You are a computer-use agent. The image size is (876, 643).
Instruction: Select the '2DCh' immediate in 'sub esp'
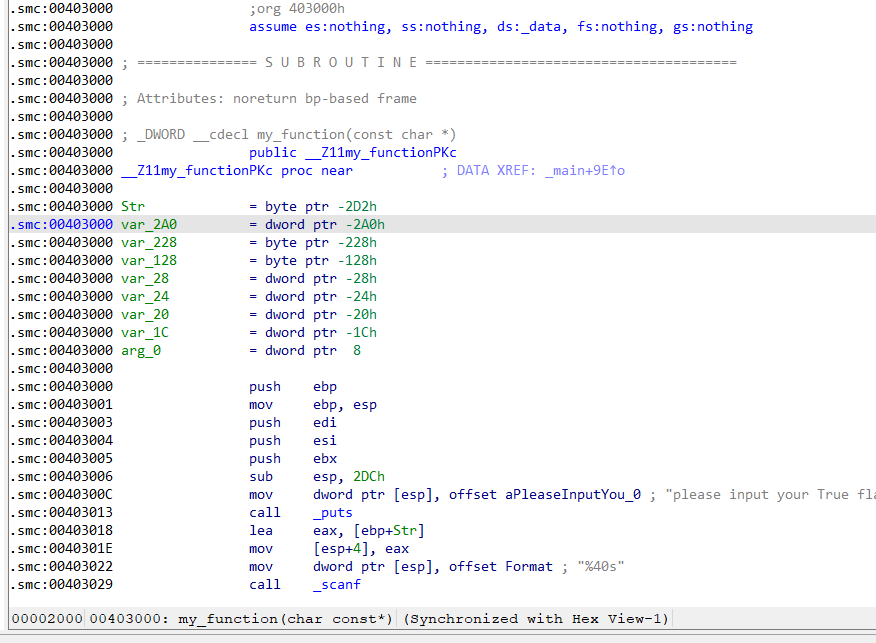pos(369,476)
